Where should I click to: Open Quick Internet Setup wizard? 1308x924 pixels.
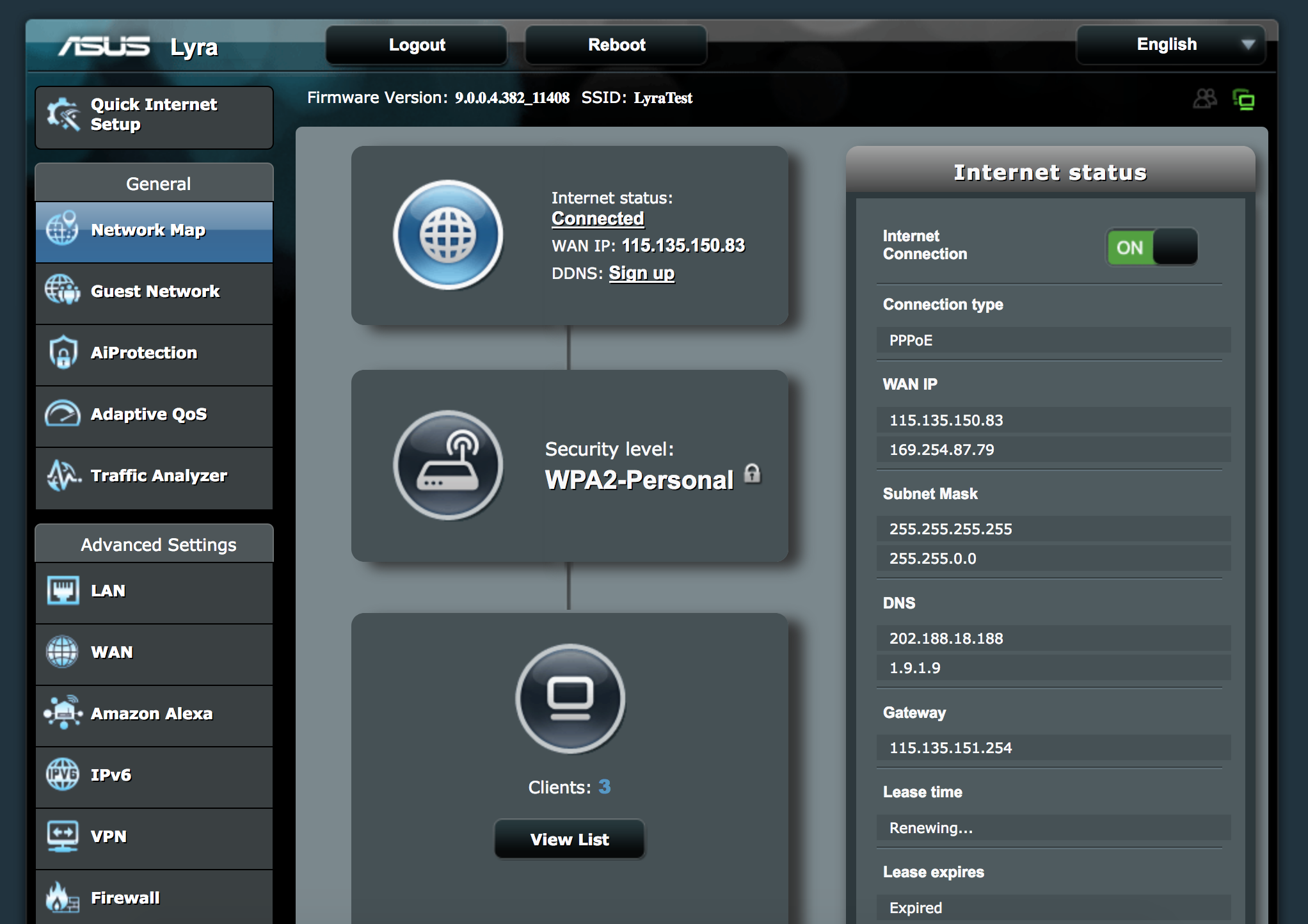click(154, 115)
